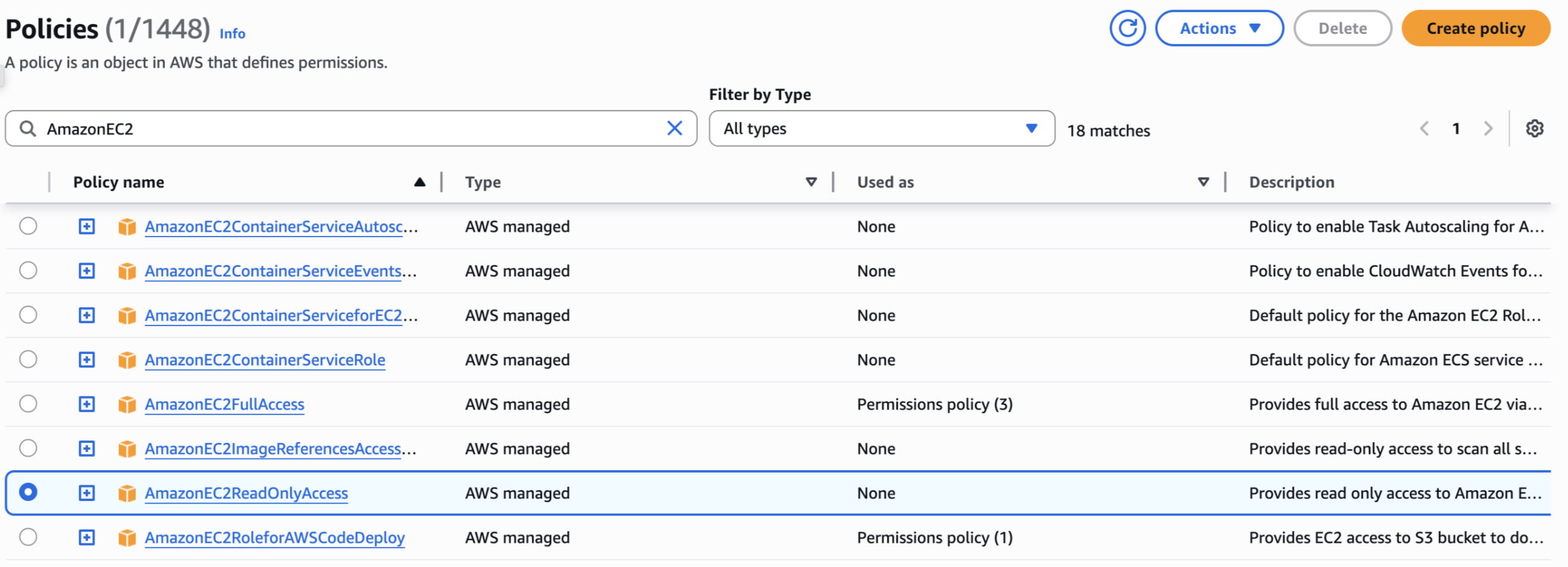Click the refresh policies icon
Screen dimensions: 1568x567
click(1126, 28)
